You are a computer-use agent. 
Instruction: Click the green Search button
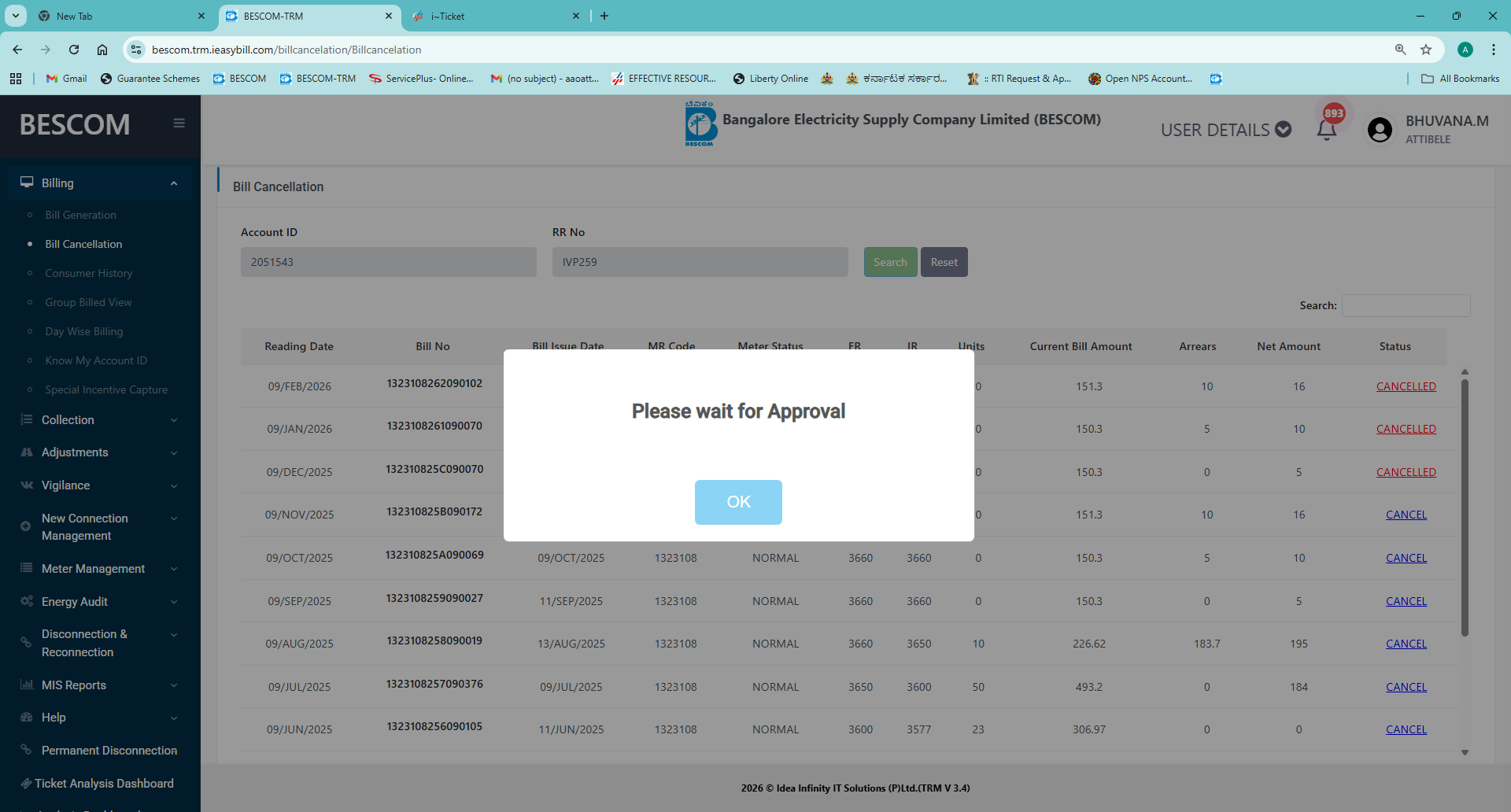890,262
